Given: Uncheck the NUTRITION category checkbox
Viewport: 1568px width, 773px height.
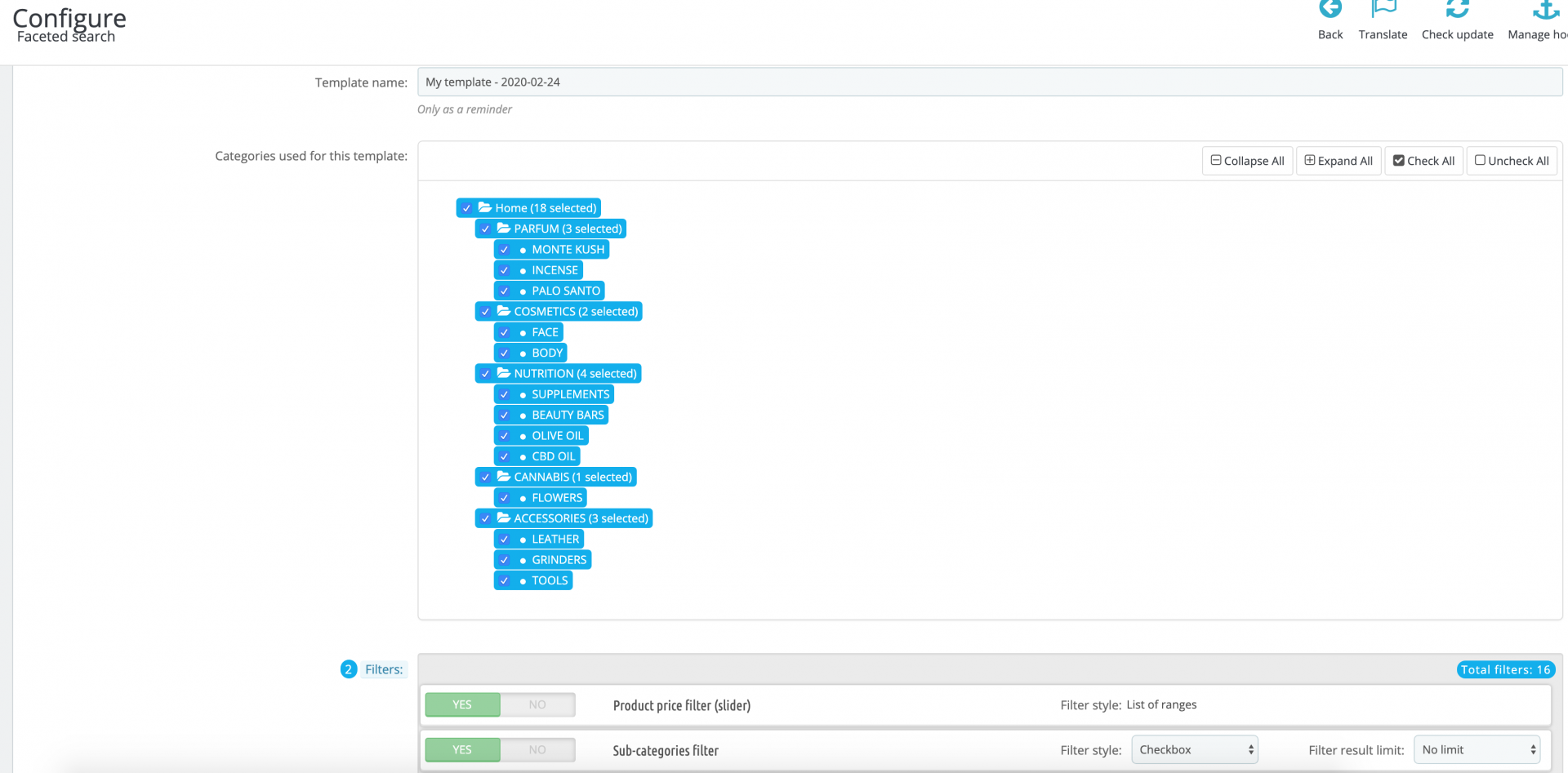Looking at the screenshot, I should [485, 374].
